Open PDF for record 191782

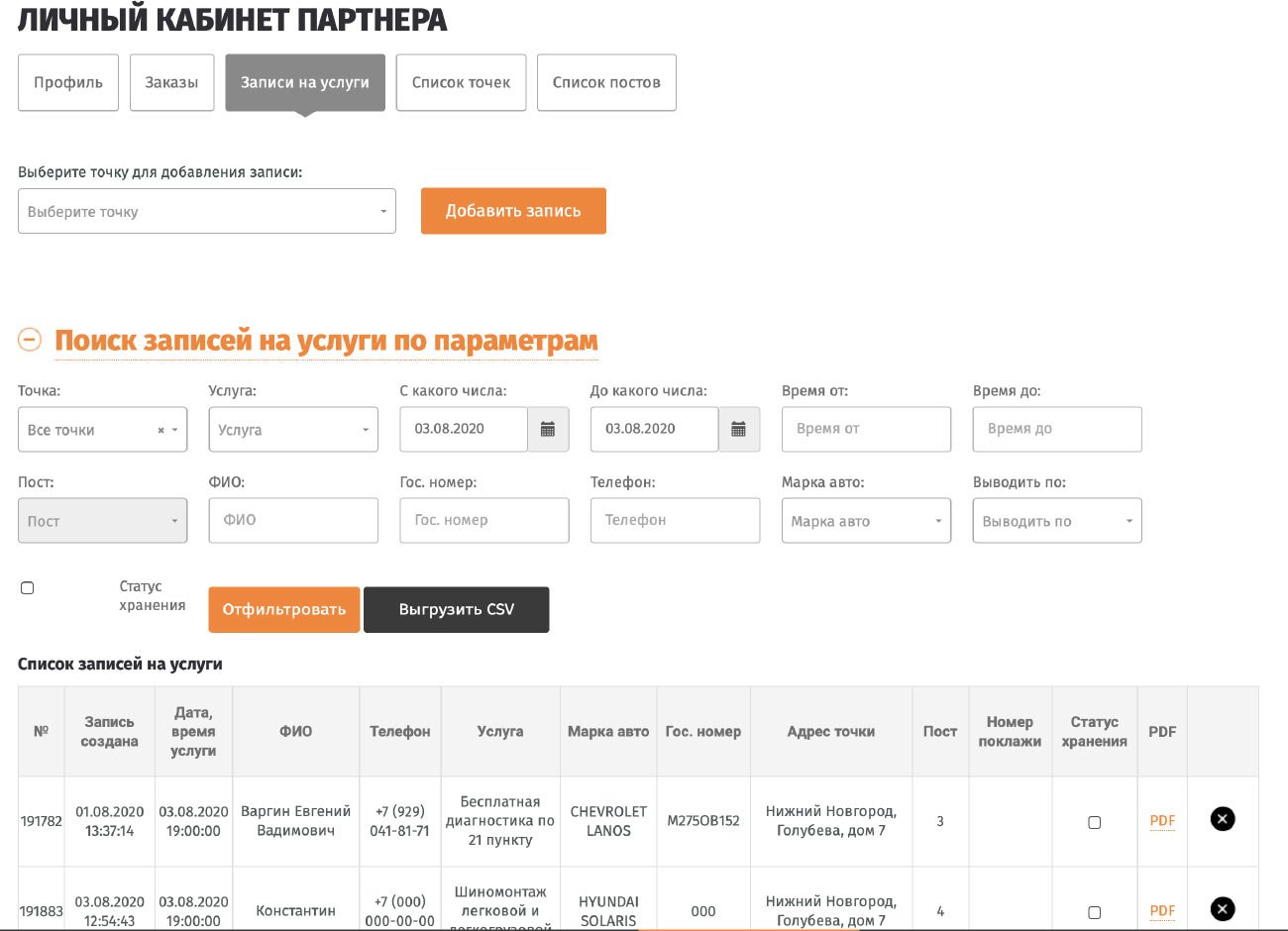tap(1162, 820)
